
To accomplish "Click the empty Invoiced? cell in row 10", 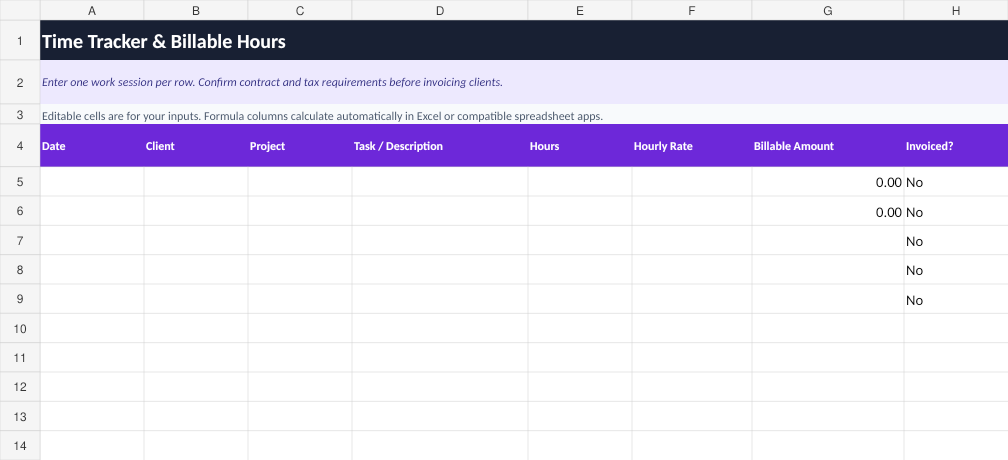I will coord(957,329).
